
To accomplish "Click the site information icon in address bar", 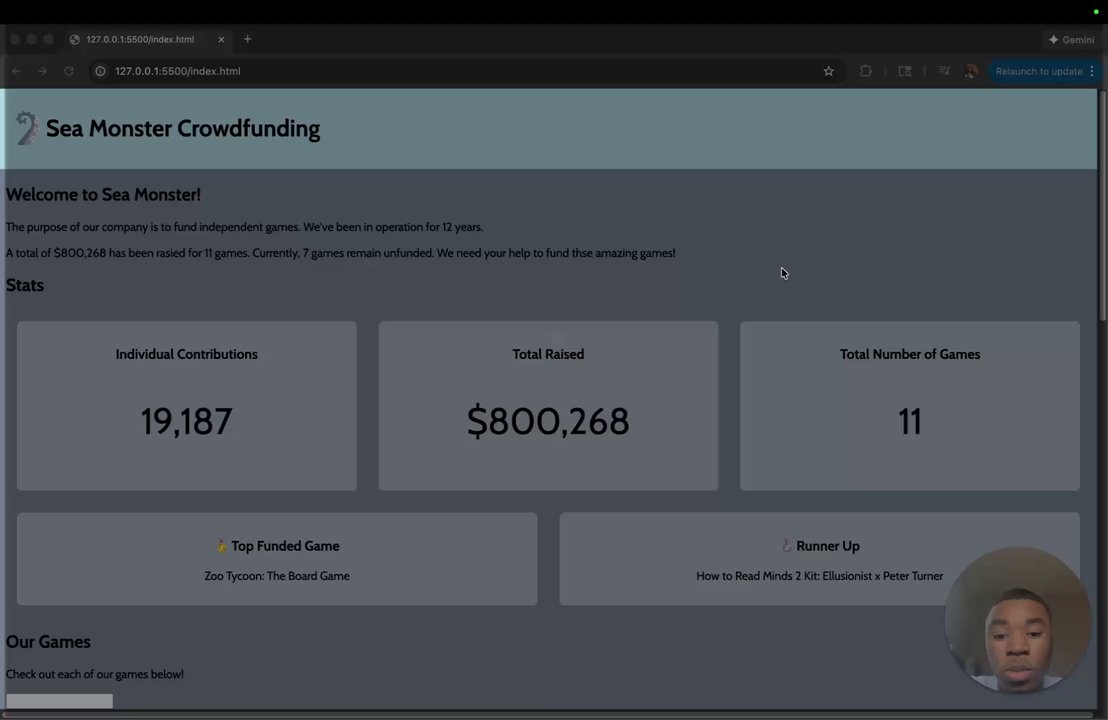I will (100, 71).
